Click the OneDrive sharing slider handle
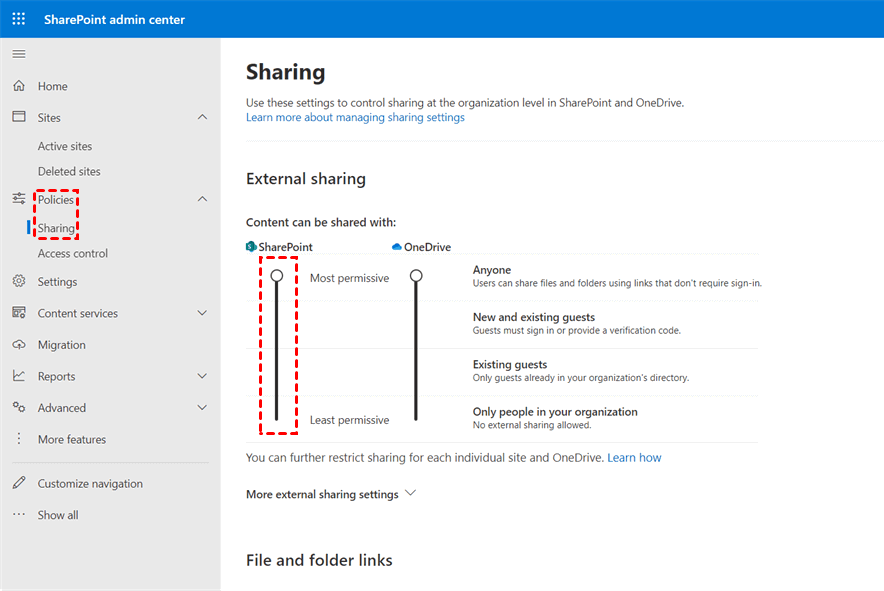 [x=416, y=275]
